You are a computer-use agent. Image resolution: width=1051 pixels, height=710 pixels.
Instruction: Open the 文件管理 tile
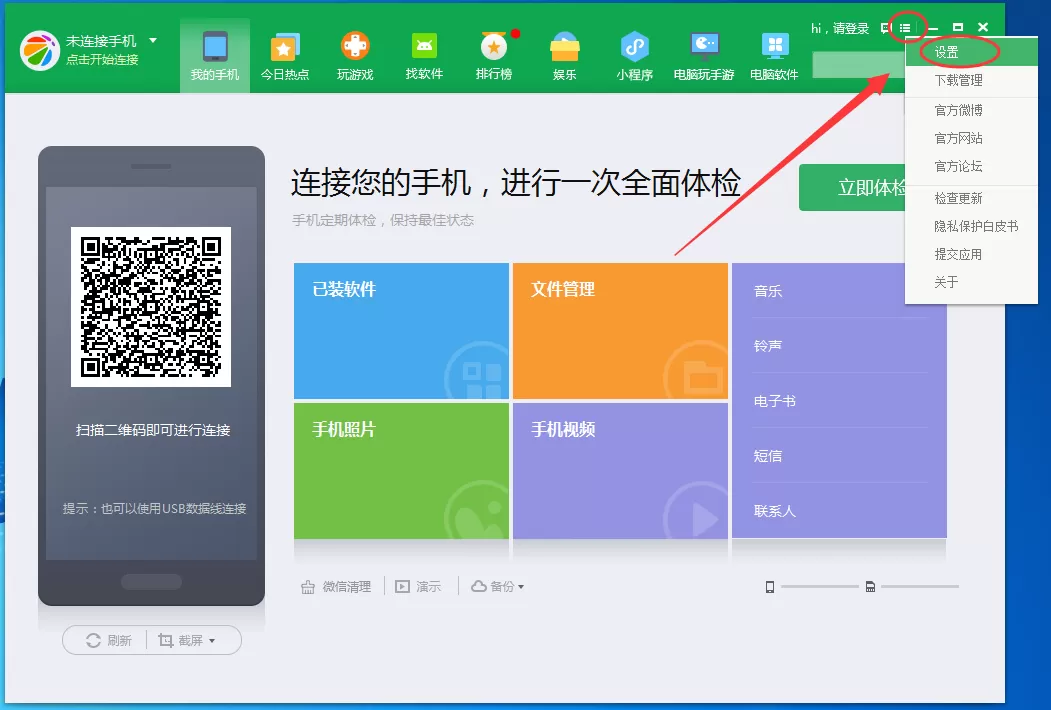[620, 331]
